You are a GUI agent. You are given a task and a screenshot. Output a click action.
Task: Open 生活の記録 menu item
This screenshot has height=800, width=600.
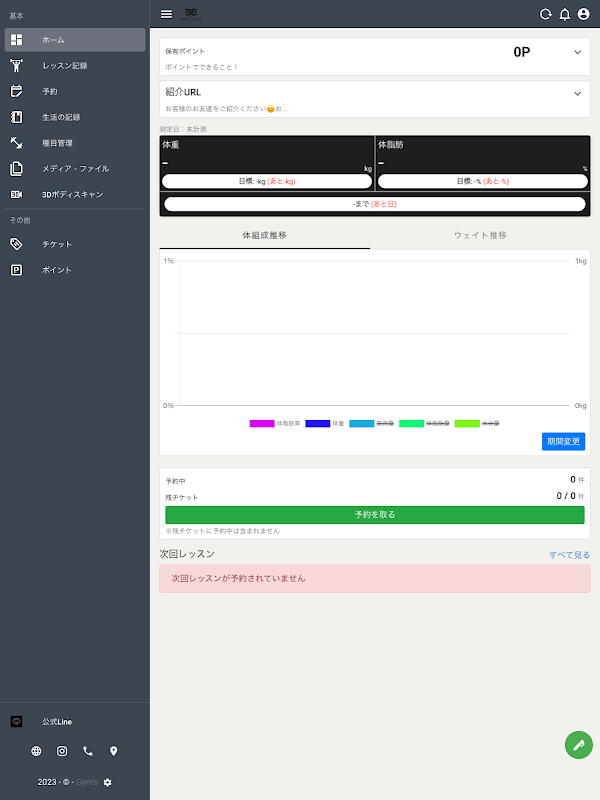(75, 117)
